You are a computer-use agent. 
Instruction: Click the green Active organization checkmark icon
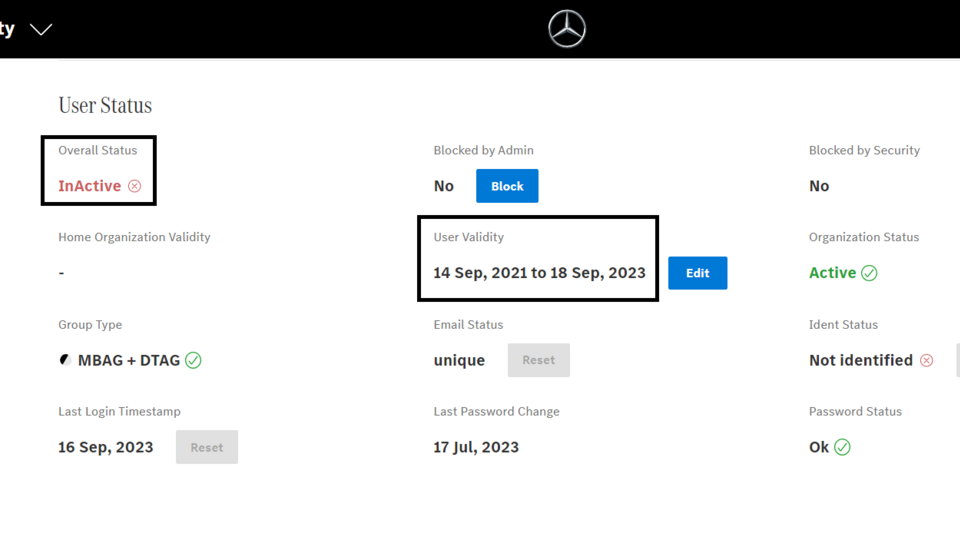[869, 273]
